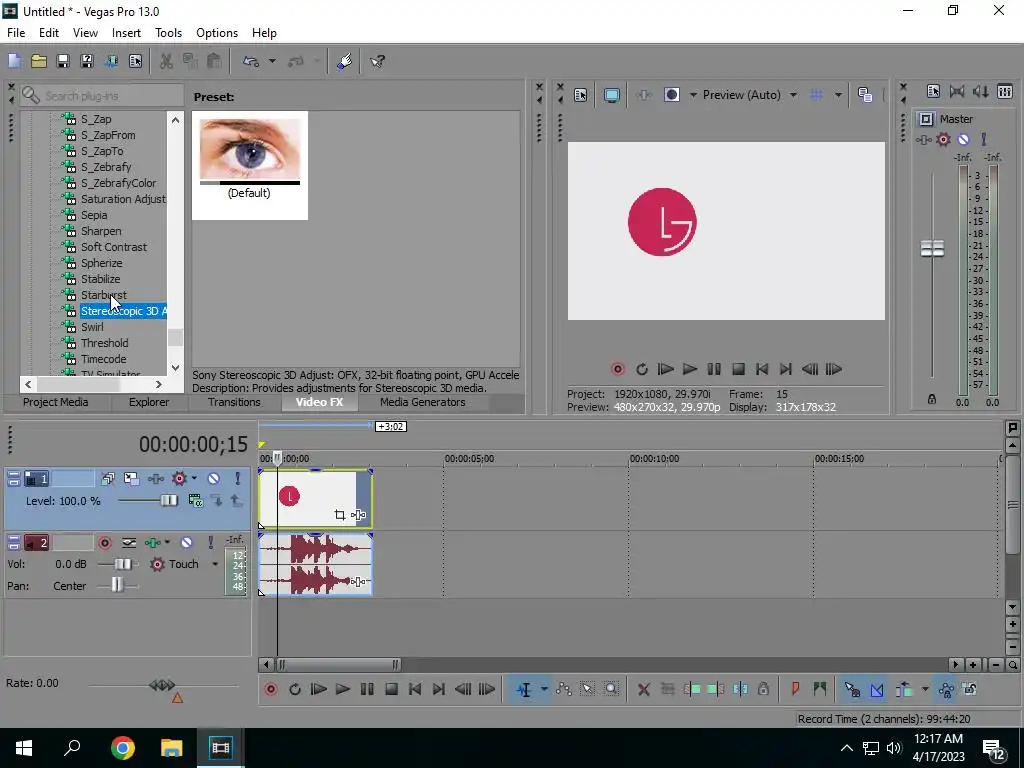Image resolution: width=1024 pixels, height=768 pixels.
Task: Open the Auto Ripple mode dropdown arrow
Action: pos(925,689)
